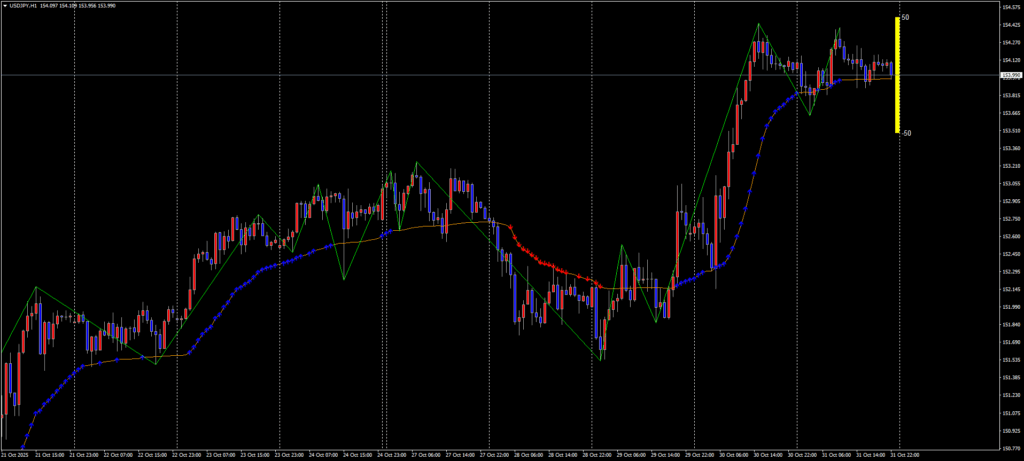
Task: Click the 29 Oct 06:00 time label
Action: [x=632, y=455]
